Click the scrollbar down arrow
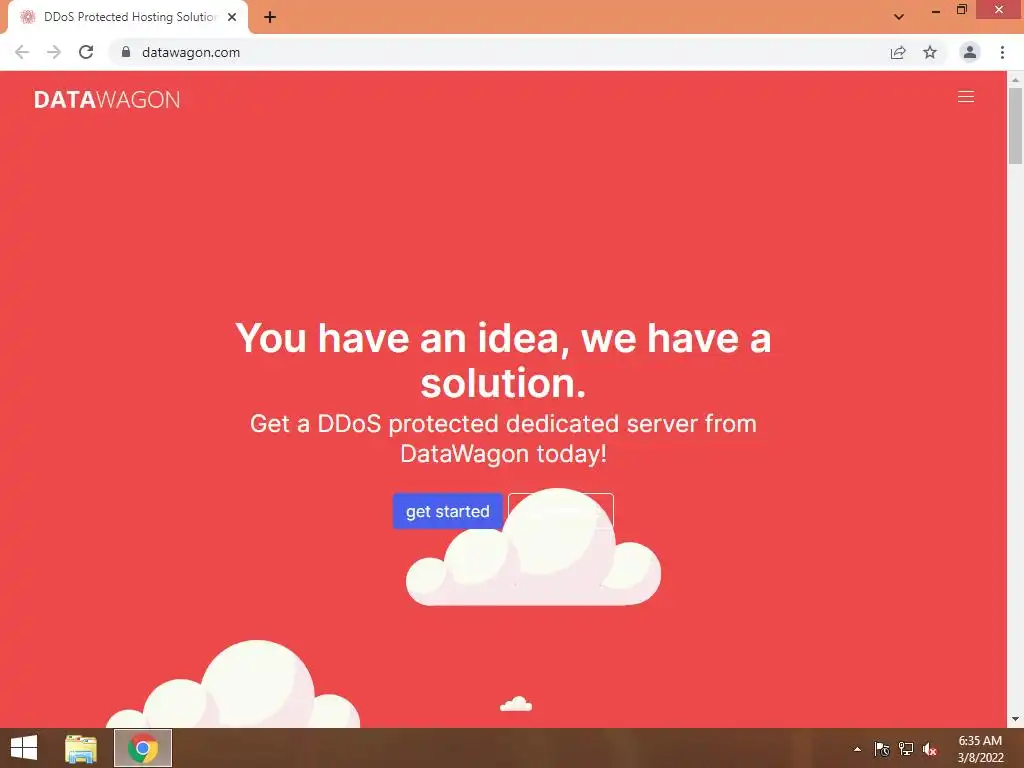1024x768 pixels. [x=1015, y=720]
